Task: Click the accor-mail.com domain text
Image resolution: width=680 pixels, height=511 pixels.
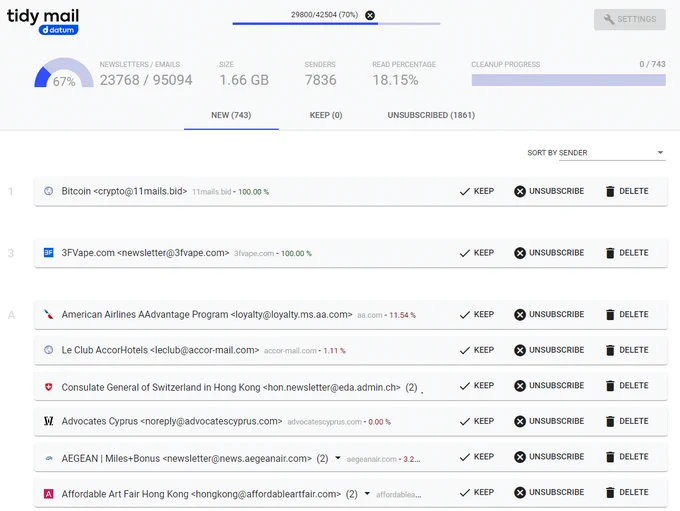Action: tap(290, 350)
